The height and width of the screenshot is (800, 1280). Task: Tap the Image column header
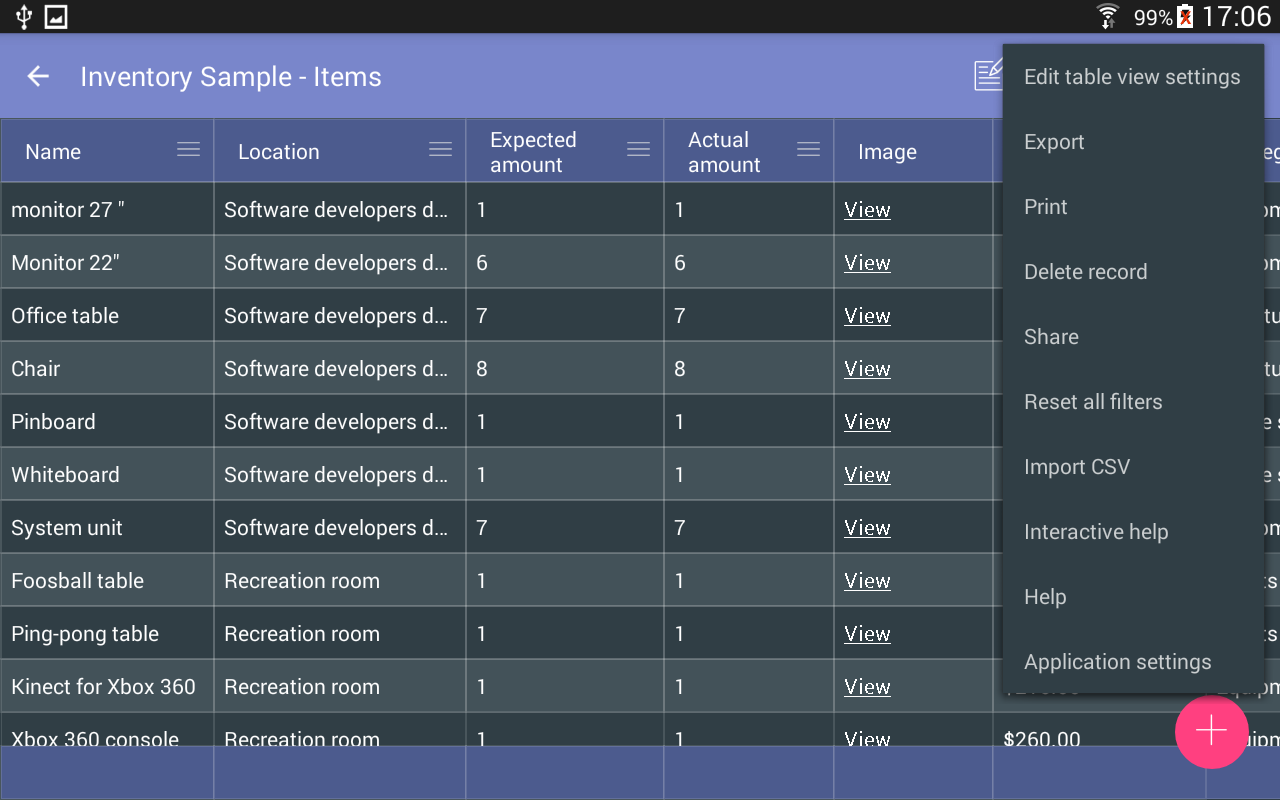(x=913, y=151)
